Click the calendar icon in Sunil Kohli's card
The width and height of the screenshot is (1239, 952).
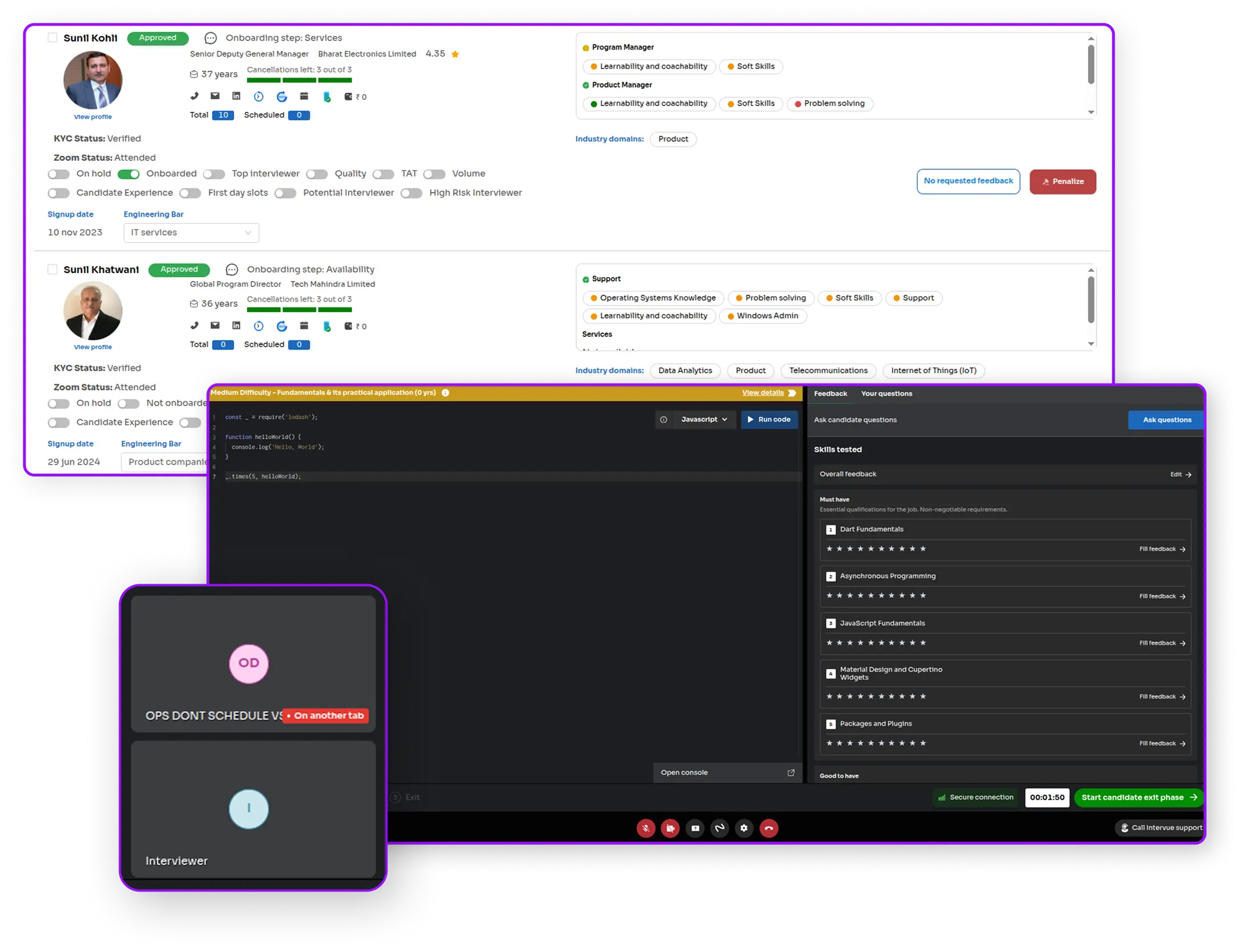pyautogui.click(x=304, y=96)
